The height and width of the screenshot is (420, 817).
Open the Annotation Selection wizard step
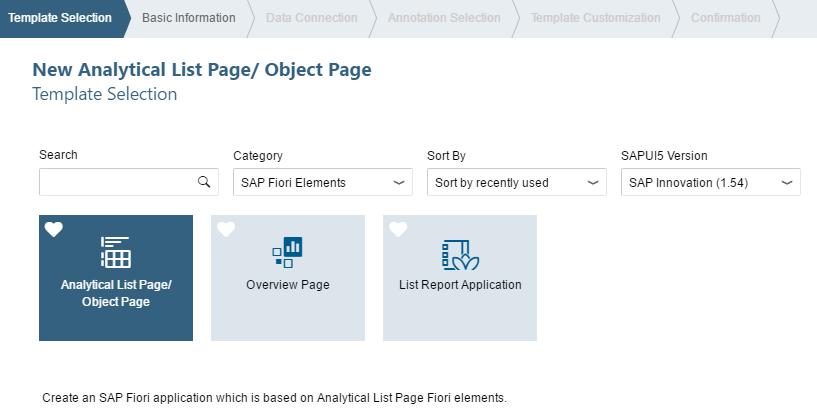[x=444, y=18]
